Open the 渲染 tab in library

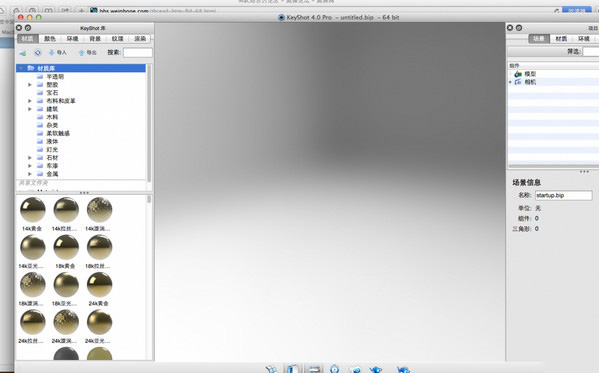click(x=140, y=39)
